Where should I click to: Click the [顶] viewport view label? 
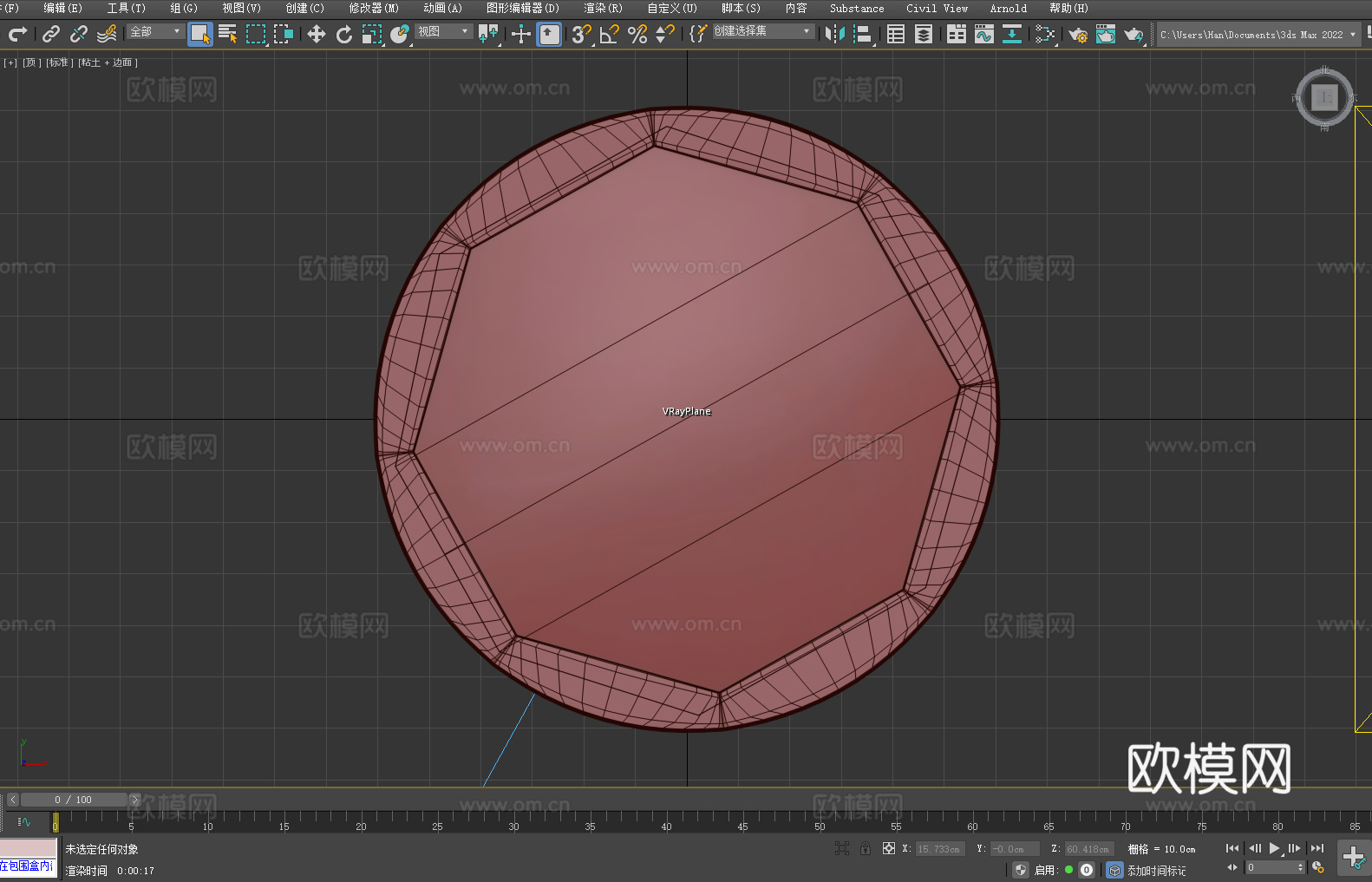click(32, 62)
